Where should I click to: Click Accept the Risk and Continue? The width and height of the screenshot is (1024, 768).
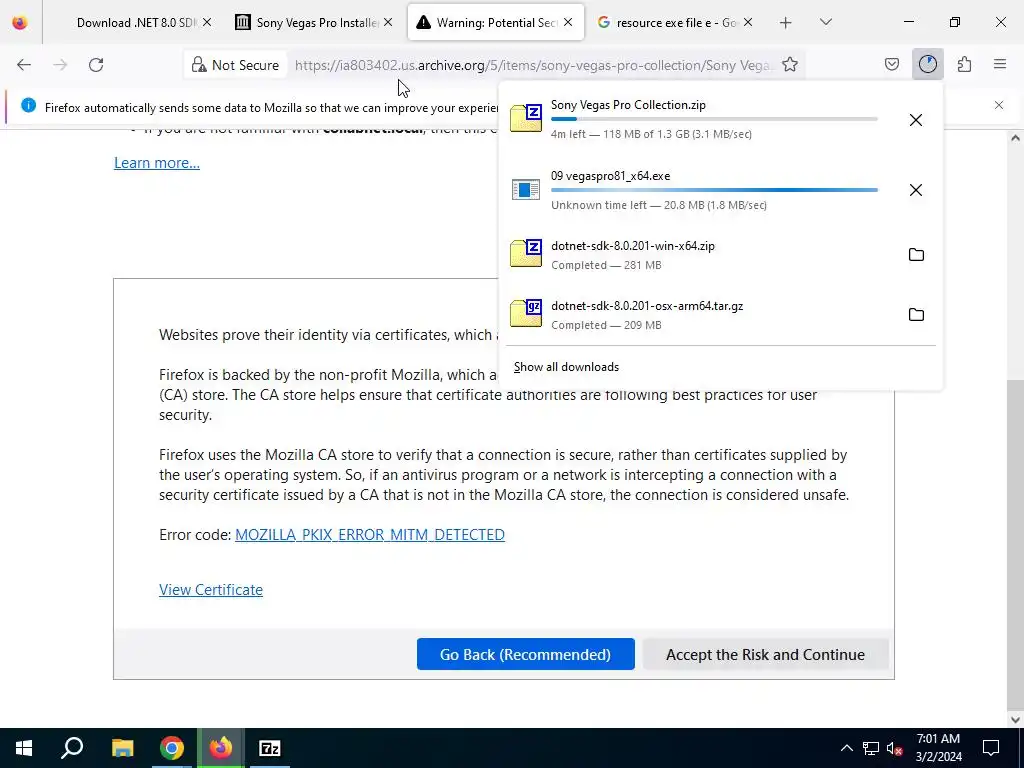coord(765,654)
